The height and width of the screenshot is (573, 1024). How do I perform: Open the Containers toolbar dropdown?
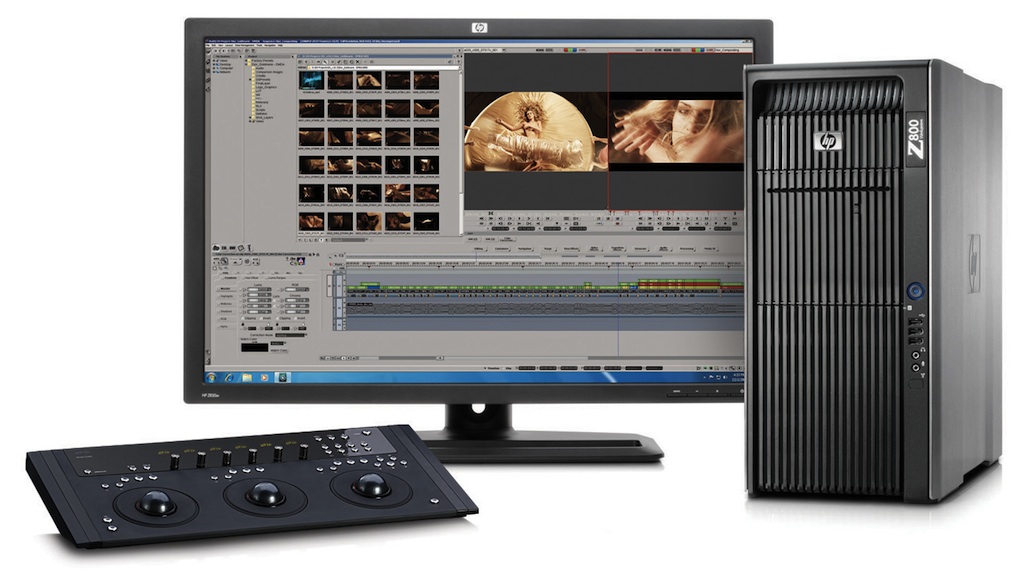click(502, 249)
